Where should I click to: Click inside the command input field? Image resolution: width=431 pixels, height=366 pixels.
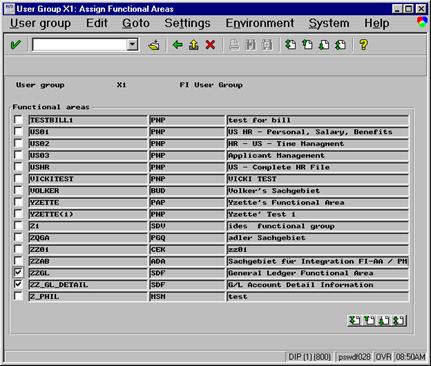tap(79, 45)
